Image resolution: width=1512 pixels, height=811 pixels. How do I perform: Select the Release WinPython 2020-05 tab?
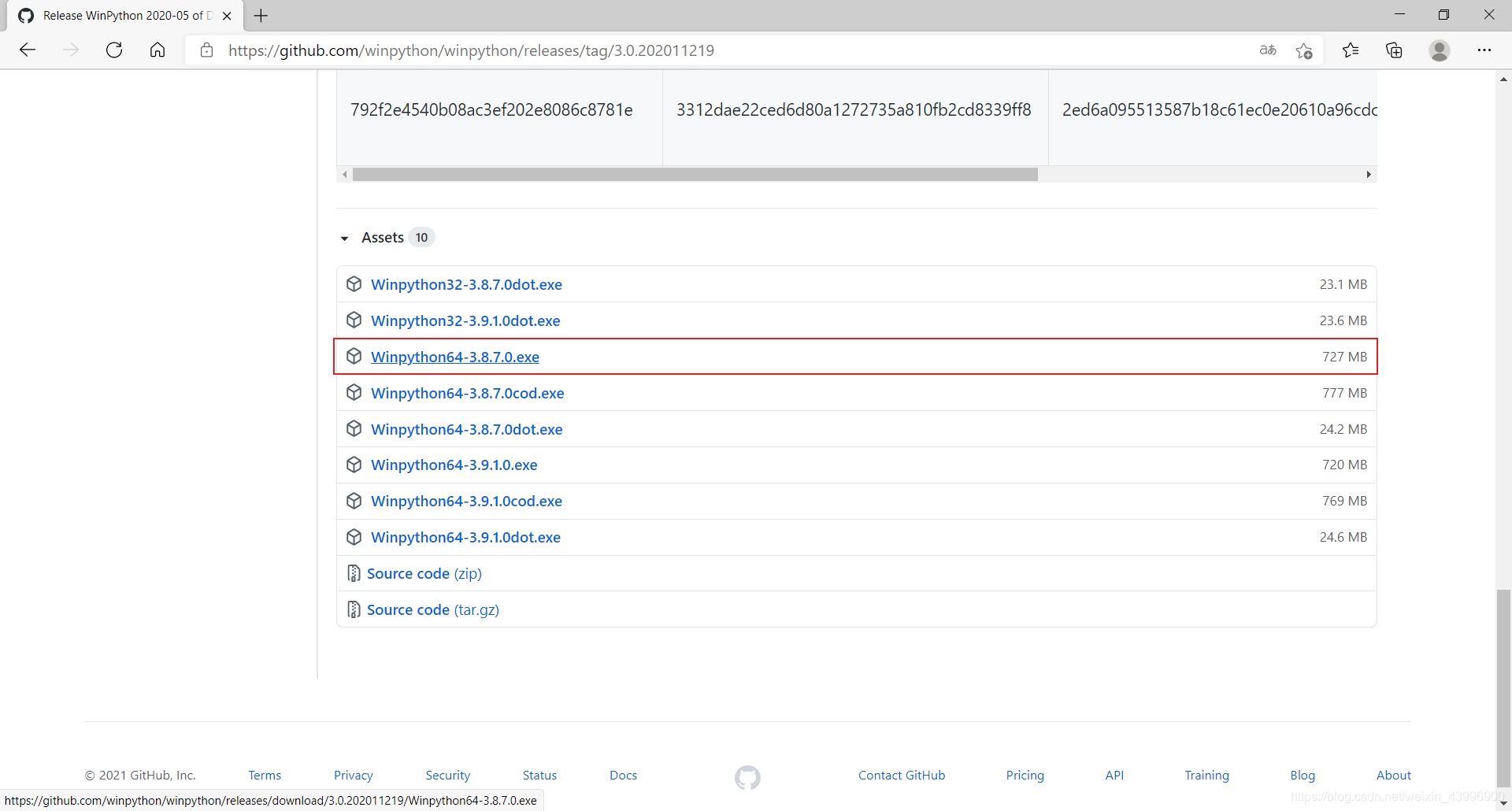pyautogui.click(x=126, y=16)
